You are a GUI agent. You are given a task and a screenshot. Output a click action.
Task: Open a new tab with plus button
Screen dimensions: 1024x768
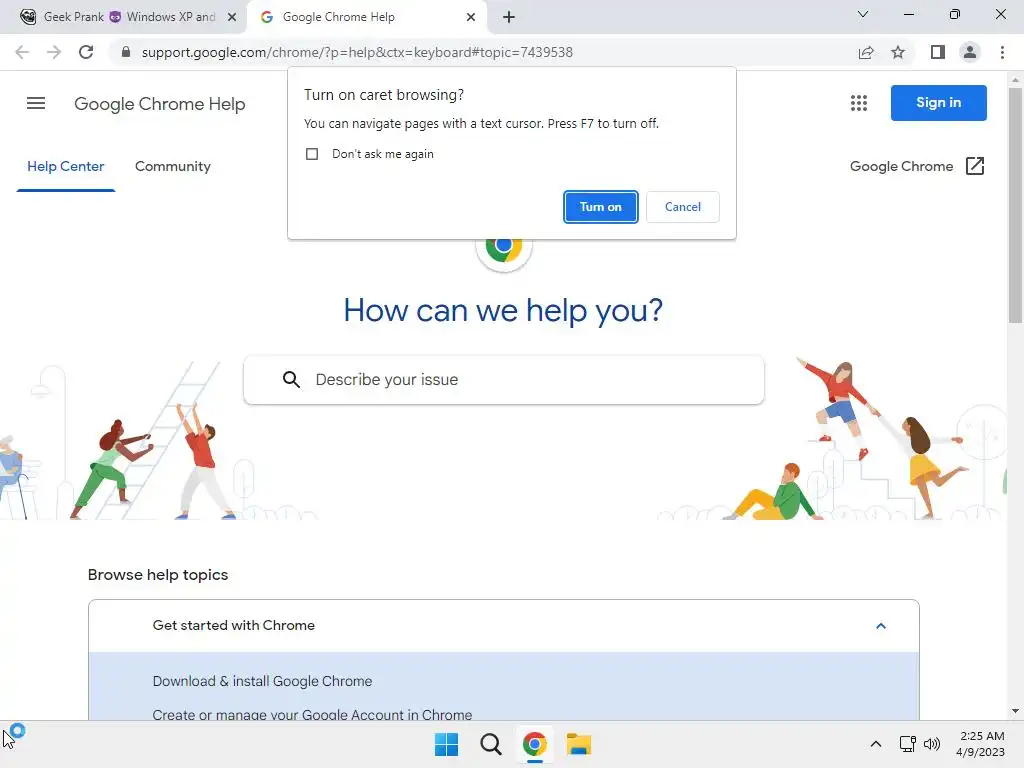pos(509,17)
